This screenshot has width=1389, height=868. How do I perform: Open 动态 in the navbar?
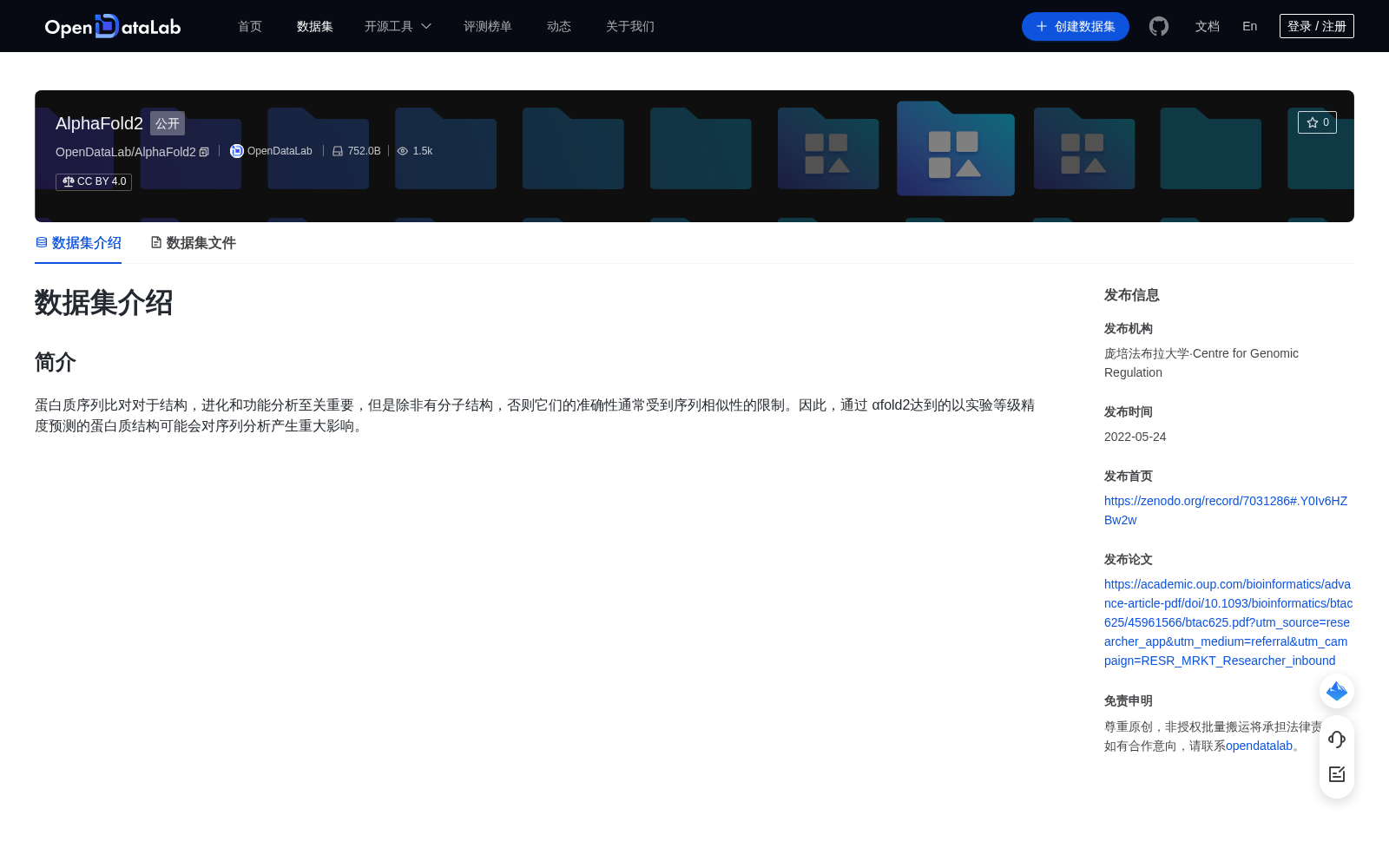point(559,26)
